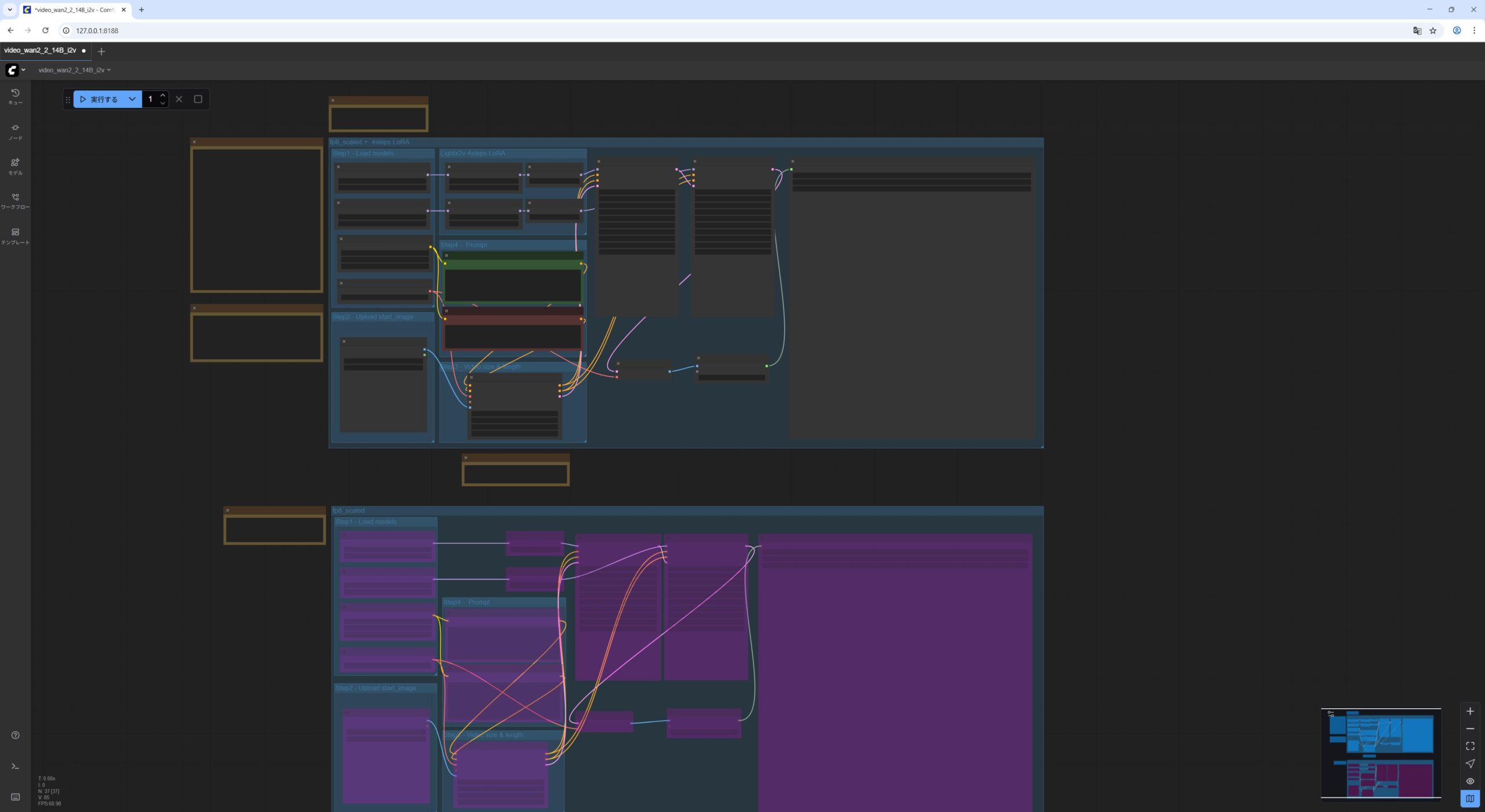This screenshot has width=1485, height=812.
Task: Open the Model library (モデル) panel
Action: 16,166
